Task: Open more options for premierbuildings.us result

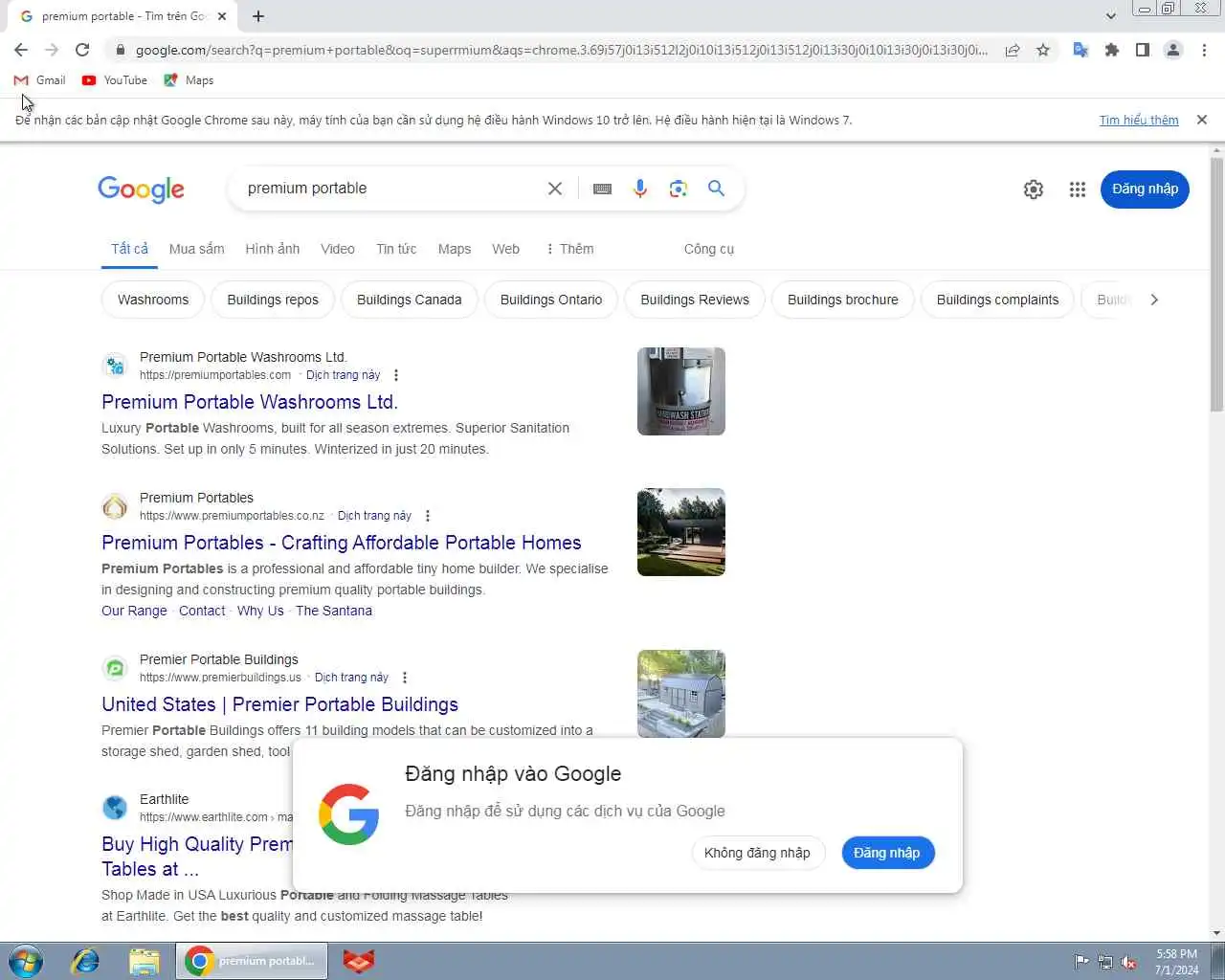Action: click(x=405, y=678)
